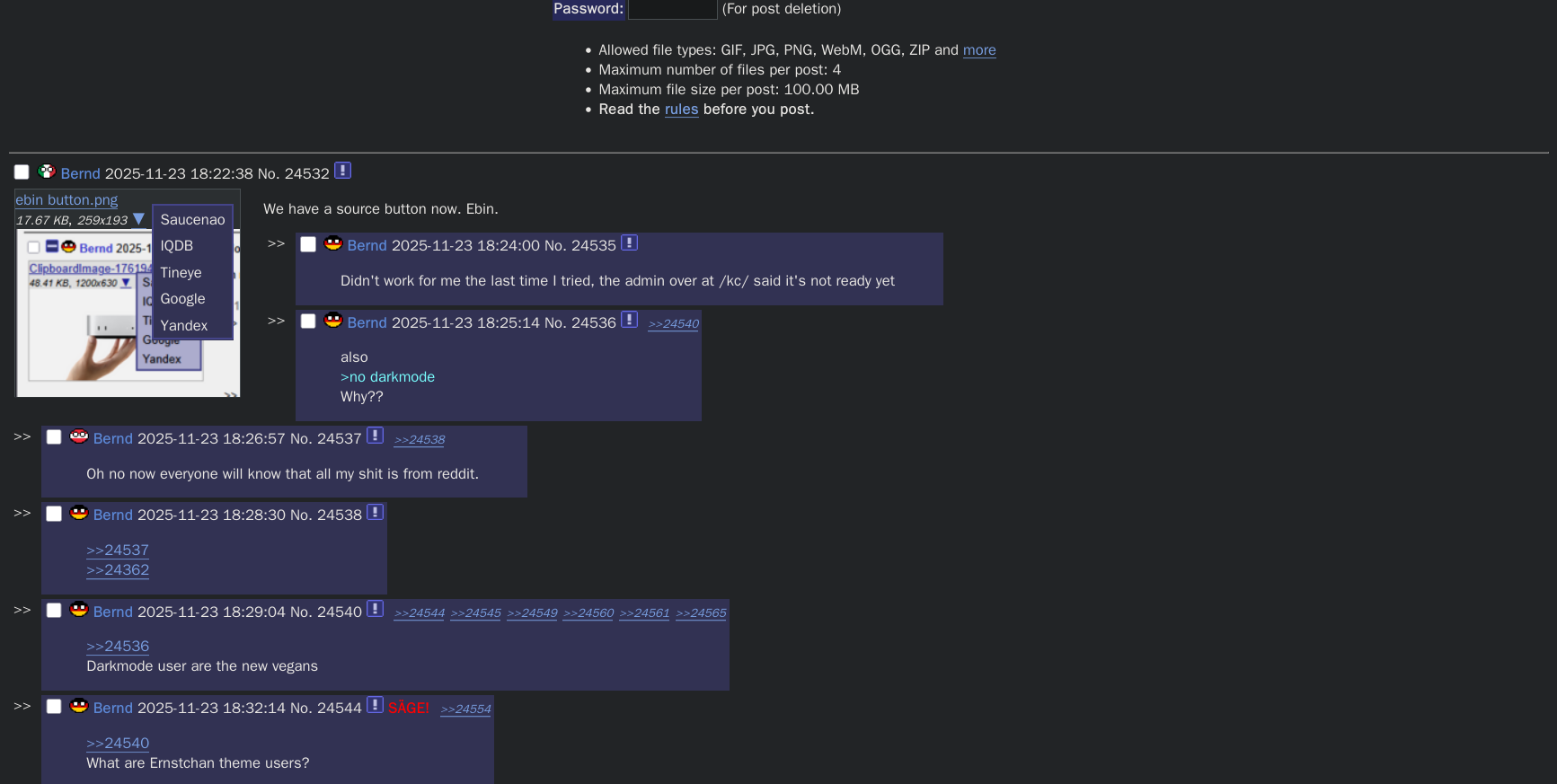Viewport: 1557px width, 784px height.
Task: Choose Yandex from the source menu
Action: point(183,325)
